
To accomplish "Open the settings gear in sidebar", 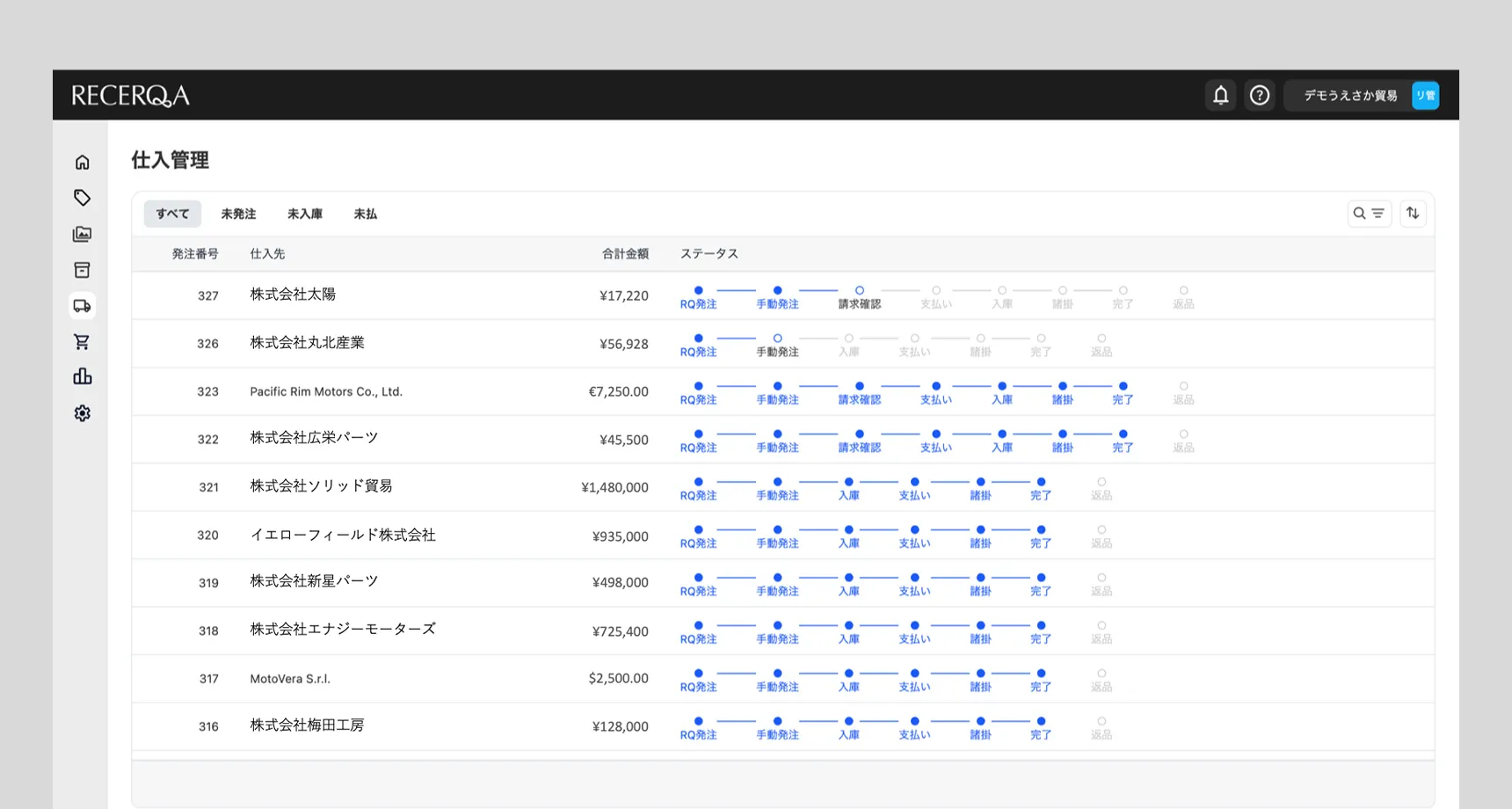I will [82, 413].
